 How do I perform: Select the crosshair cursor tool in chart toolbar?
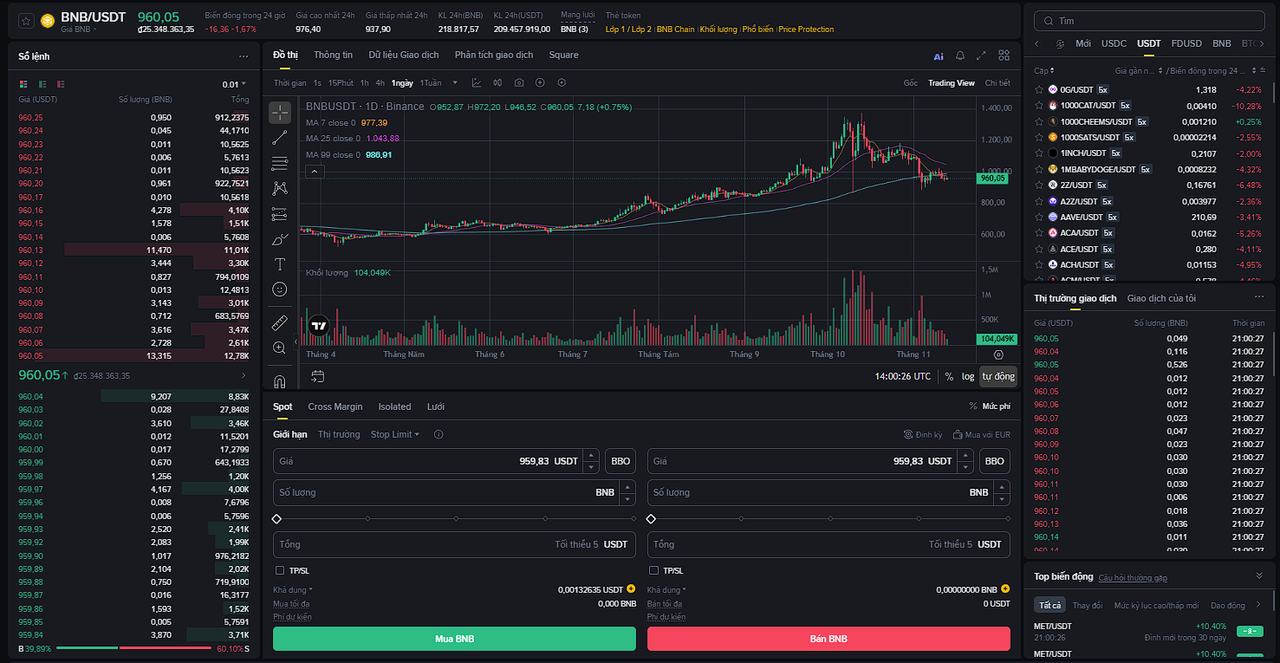[x=279, y=112]
